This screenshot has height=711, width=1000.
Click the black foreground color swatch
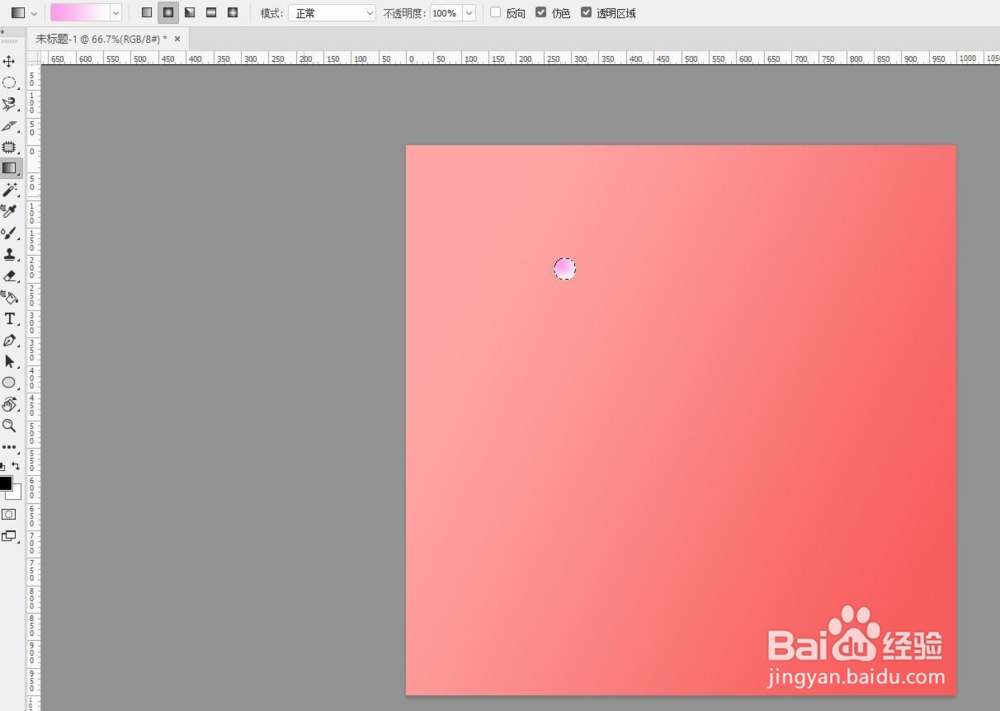[5, 483]
